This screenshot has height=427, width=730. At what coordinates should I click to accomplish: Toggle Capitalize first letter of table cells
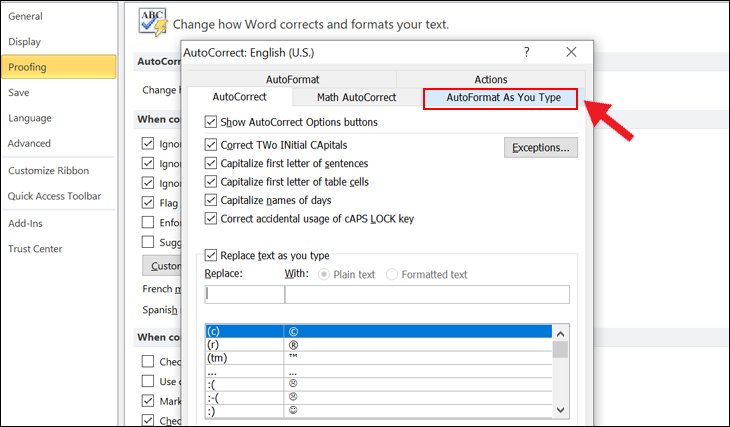211,182
